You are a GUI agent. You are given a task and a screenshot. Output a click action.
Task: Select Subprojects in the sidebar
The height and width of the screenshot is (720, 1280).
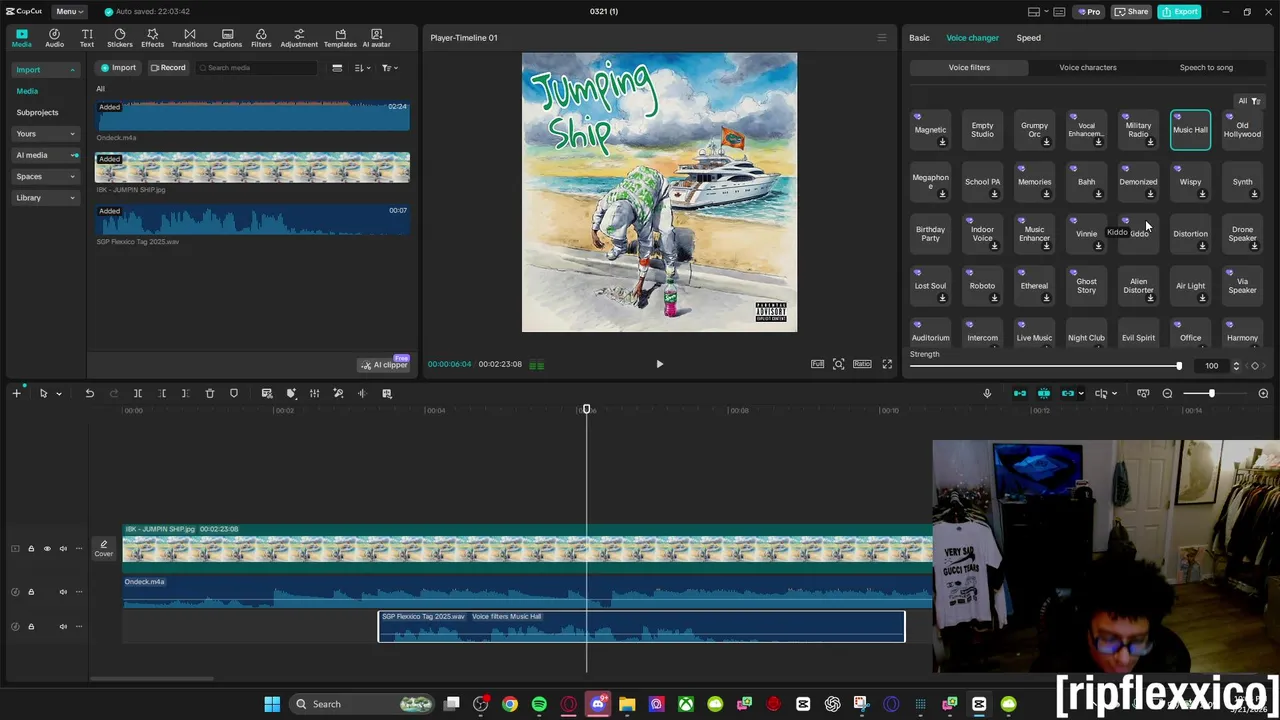pos(37,112)
